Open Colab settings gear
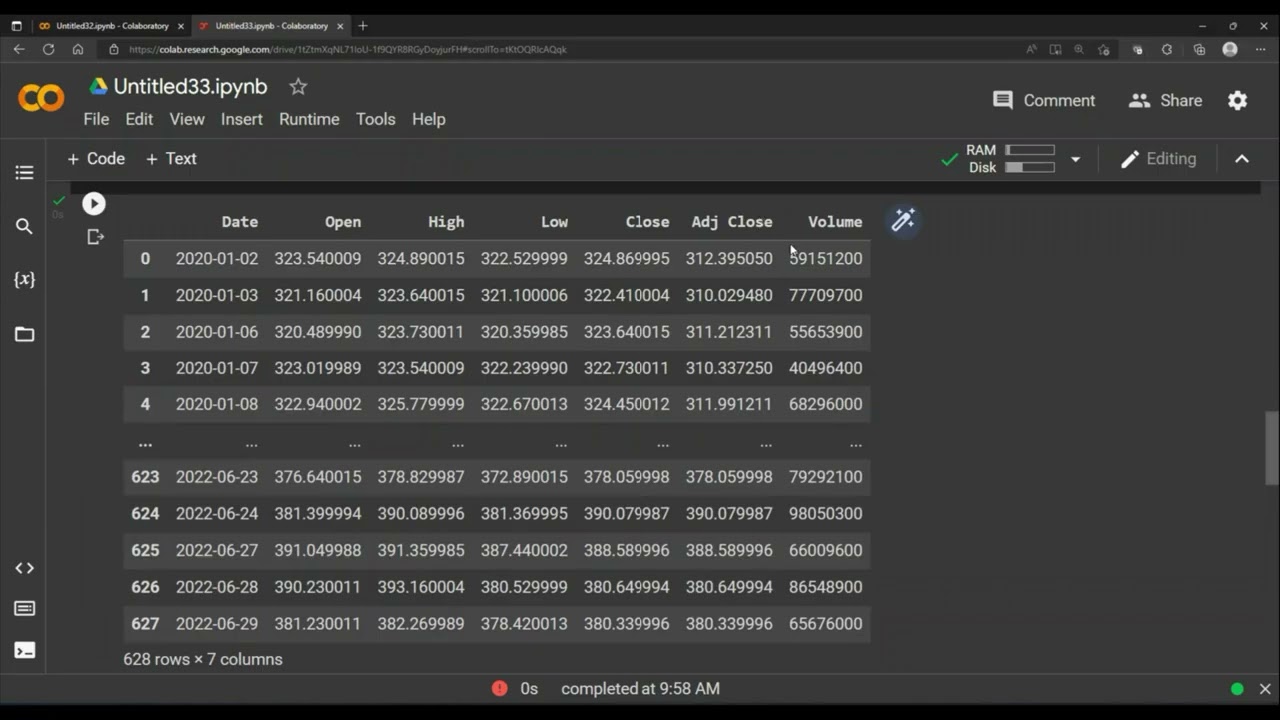 [x=1238, y=100]
